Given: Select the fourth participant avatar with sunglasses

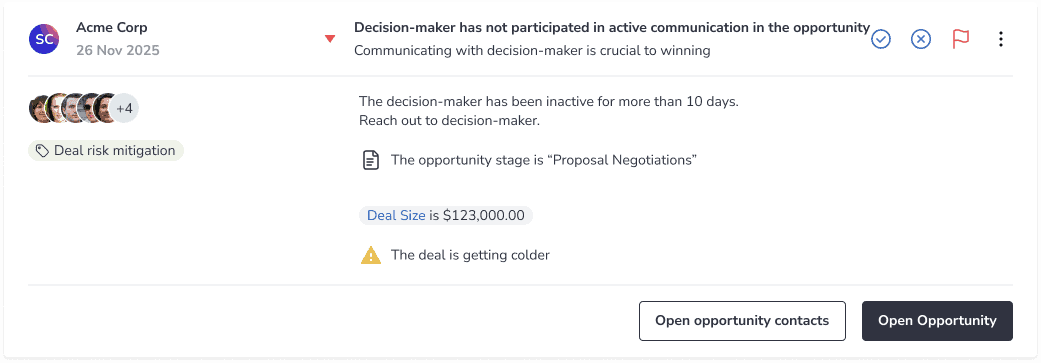Looking at the screenshot, I should [89, 108].
